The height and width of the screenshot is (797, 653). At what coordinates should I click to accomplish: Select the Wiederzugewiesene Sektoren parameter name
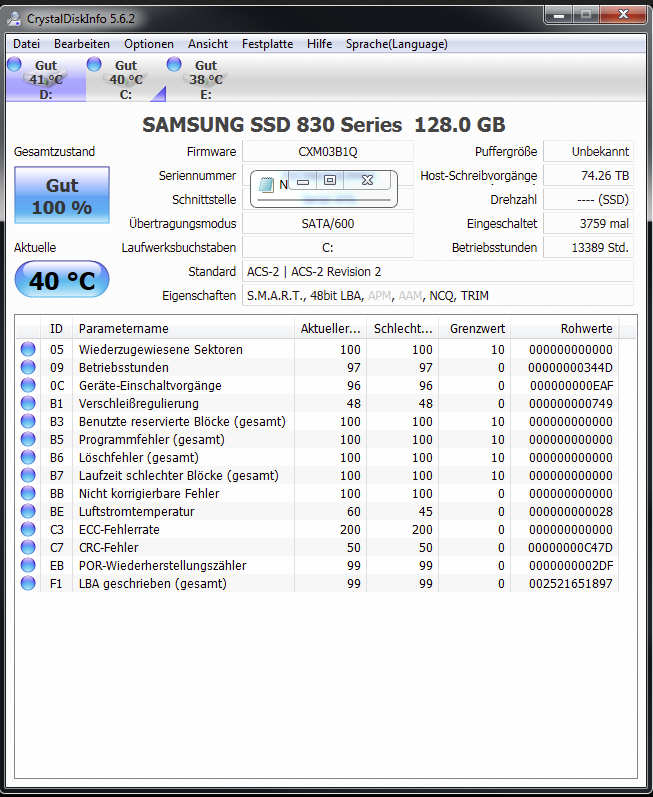click(x=161, y=350)
